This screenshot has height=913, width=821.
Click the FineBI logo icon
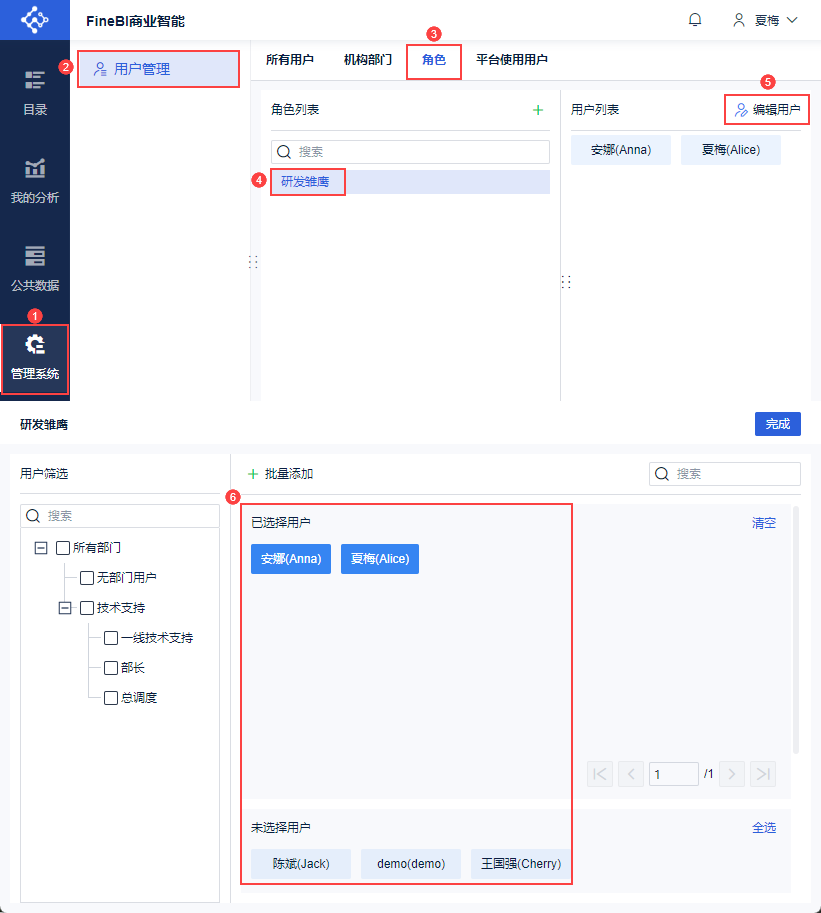(x=35, y=20)
